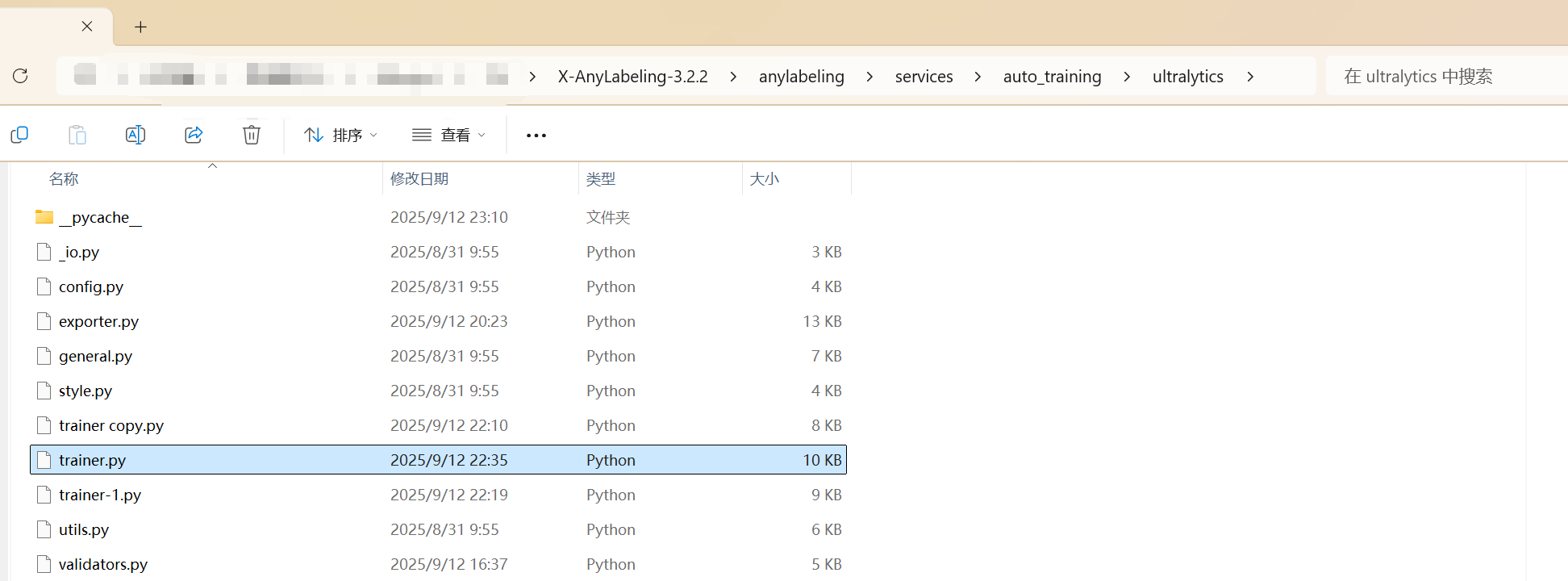Click 文件夹 type of __pycache__

(x=608, y=217)
